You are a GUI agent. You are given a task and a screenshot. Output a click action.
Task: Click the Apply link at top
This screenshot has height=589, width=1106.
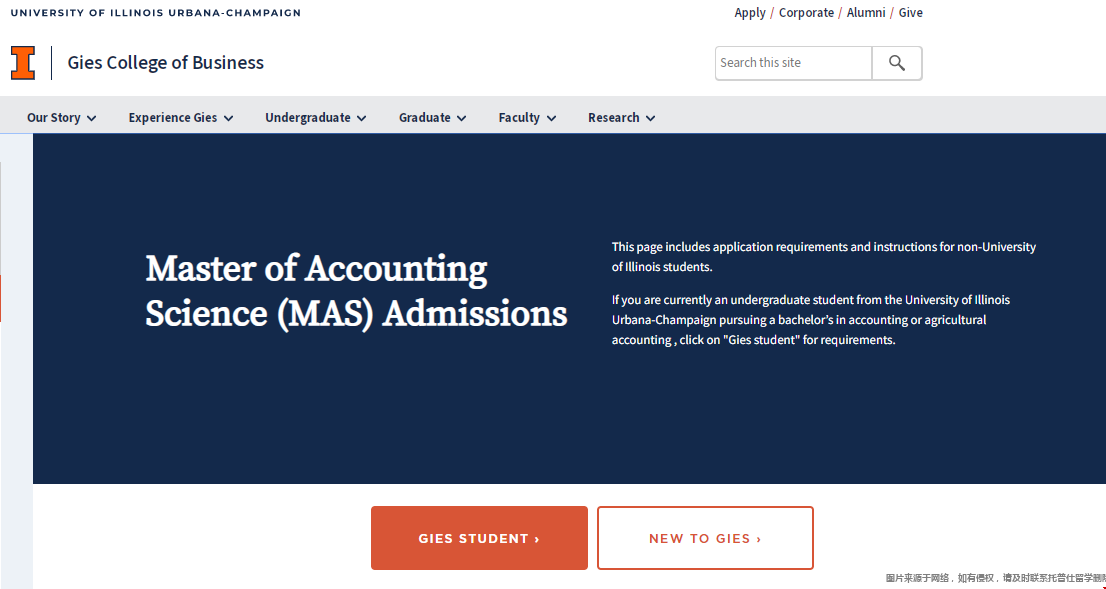[x=750, y=13]
